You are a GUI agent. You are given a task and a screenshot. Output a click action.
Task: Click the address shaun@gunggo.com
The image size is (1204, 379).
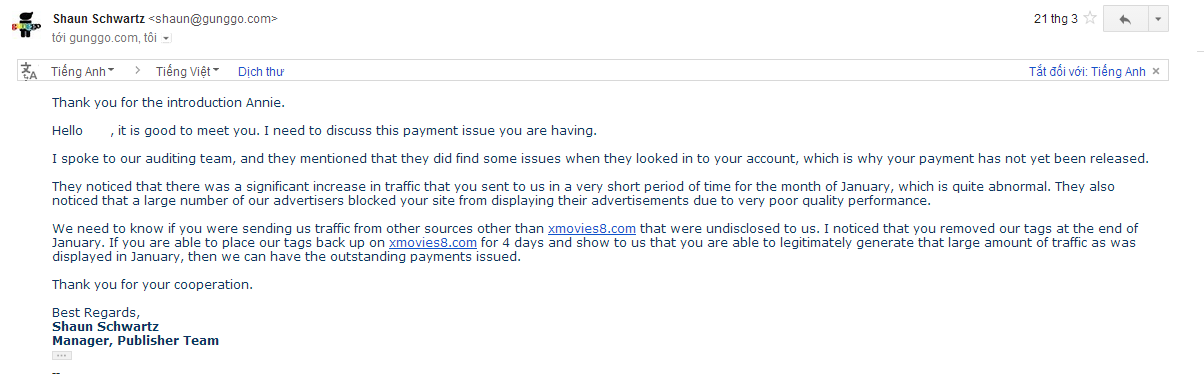tap(212, 19)
